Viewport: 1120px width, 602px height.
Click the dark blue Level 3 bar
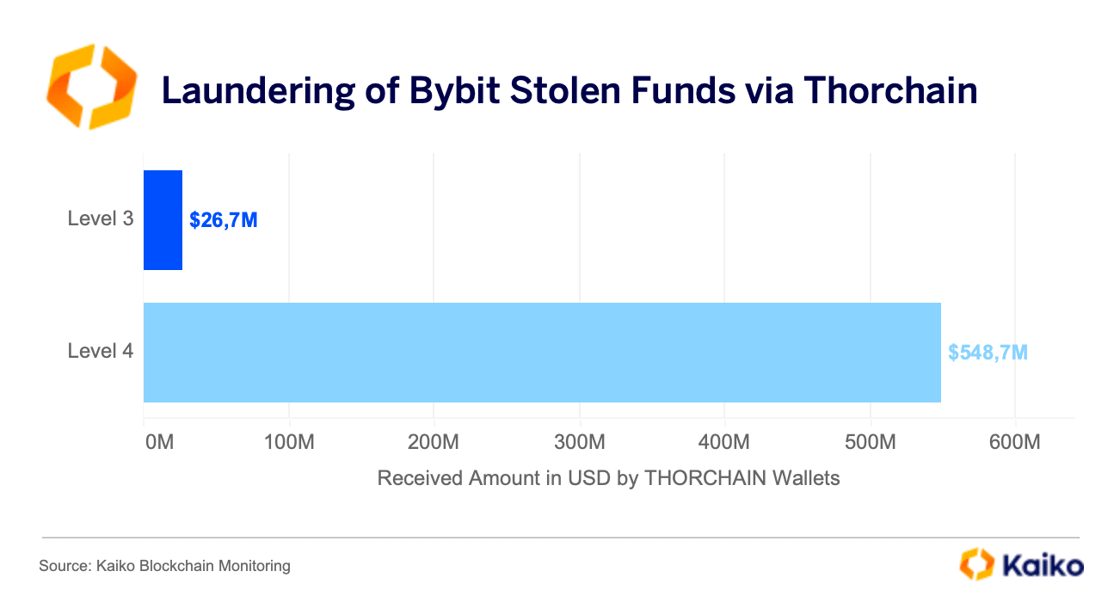(x=163, y=220)
